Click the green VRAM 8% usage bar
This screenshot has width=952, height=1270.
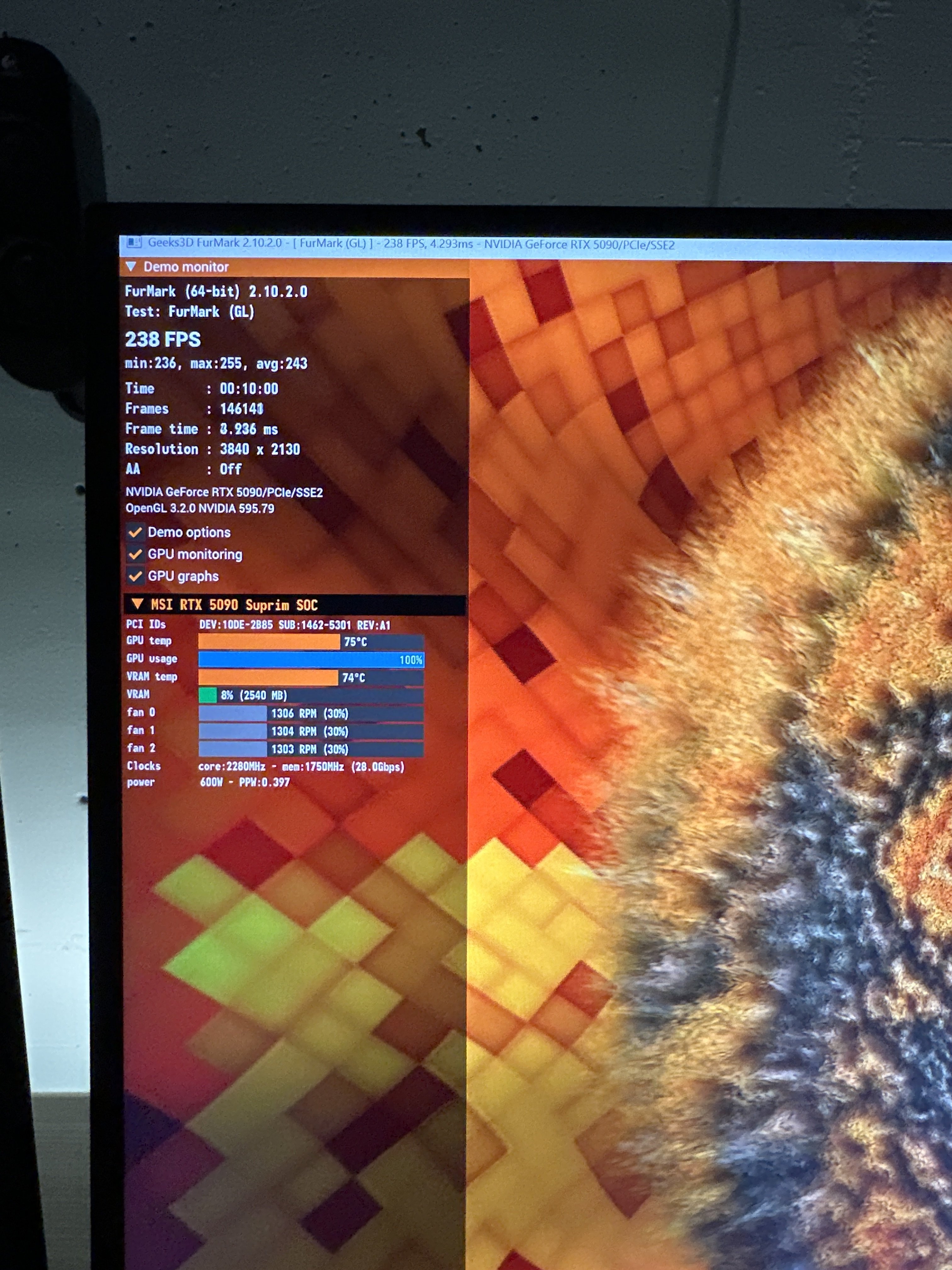[x=208, y=695]
